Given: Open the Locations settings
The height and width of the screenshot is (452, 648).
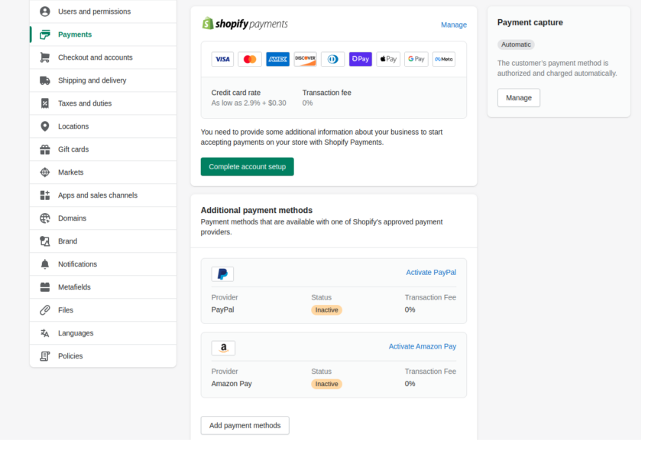Looking at the screenshot, I should click(x=103, y=126).
